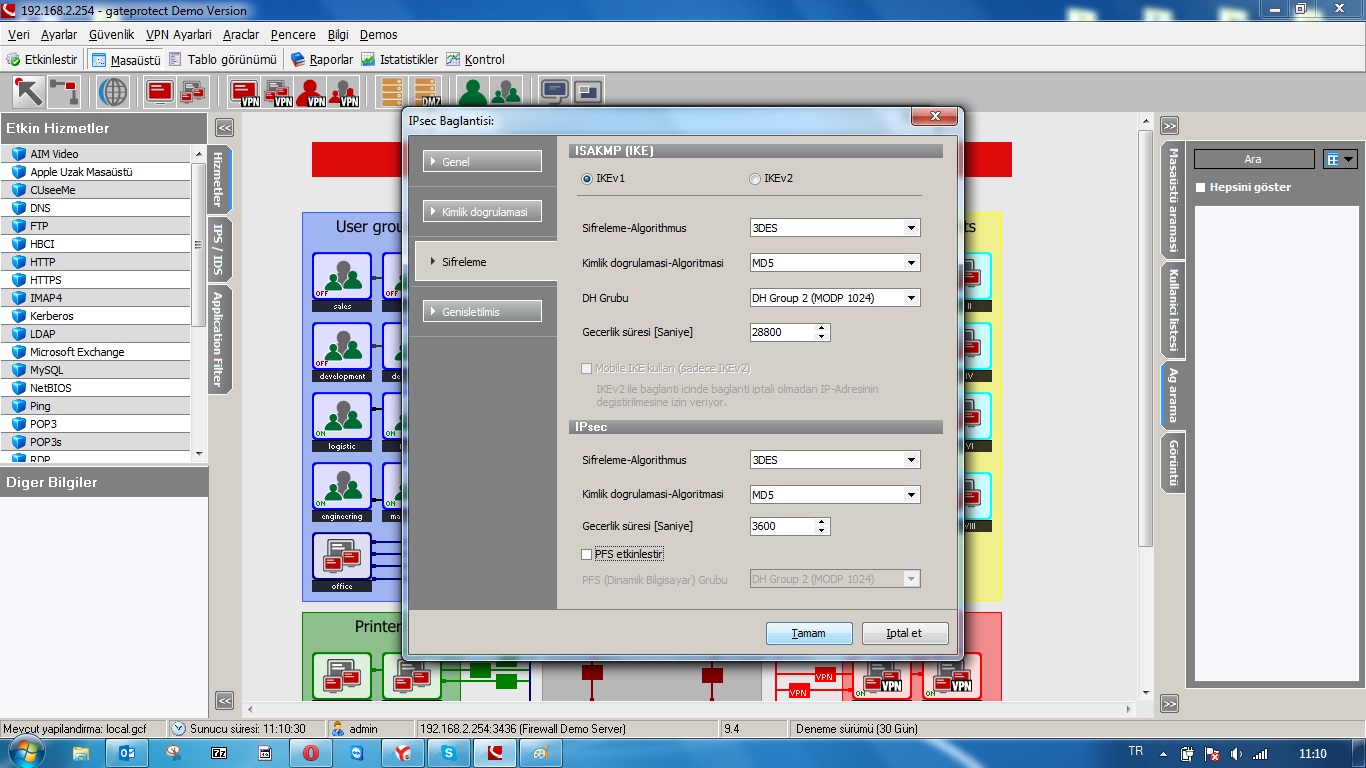The height and width of the screenshot is (768, 1366).
Task: Enable the PFS etkinlestir checkbox
Action: 587,554
